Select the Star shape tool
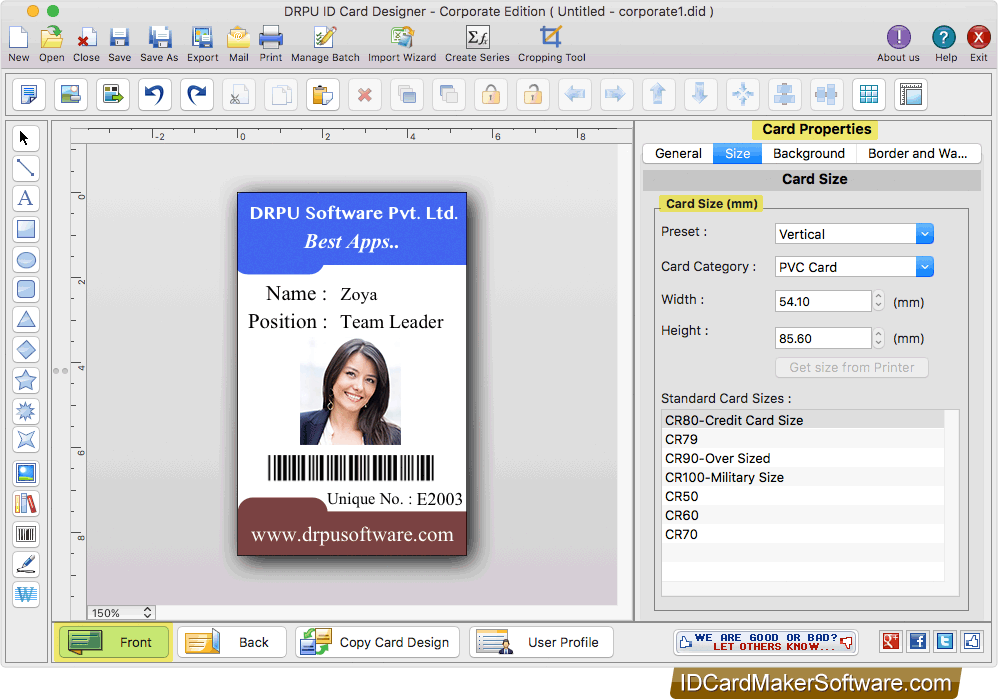Image resolution: width=998 pixels, height=699 pixels. pyautogui.click(x=25, y=381)
